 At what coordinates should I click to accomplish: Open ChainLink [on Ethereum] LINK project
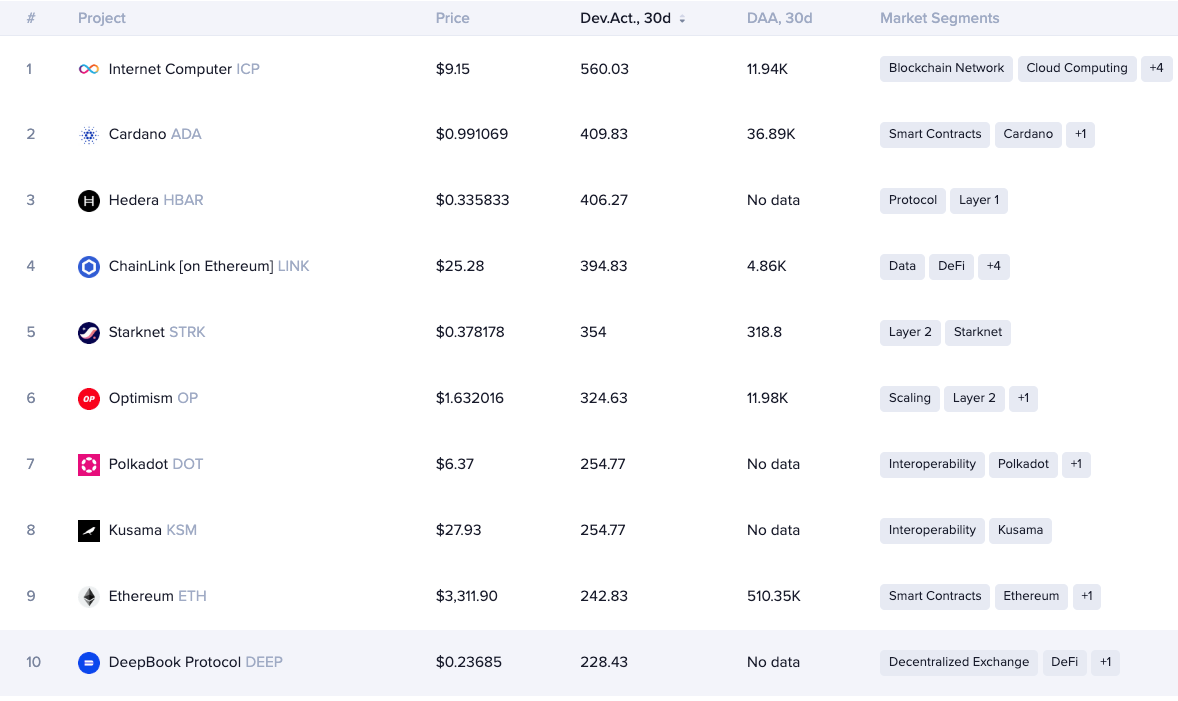click(209, 267)
